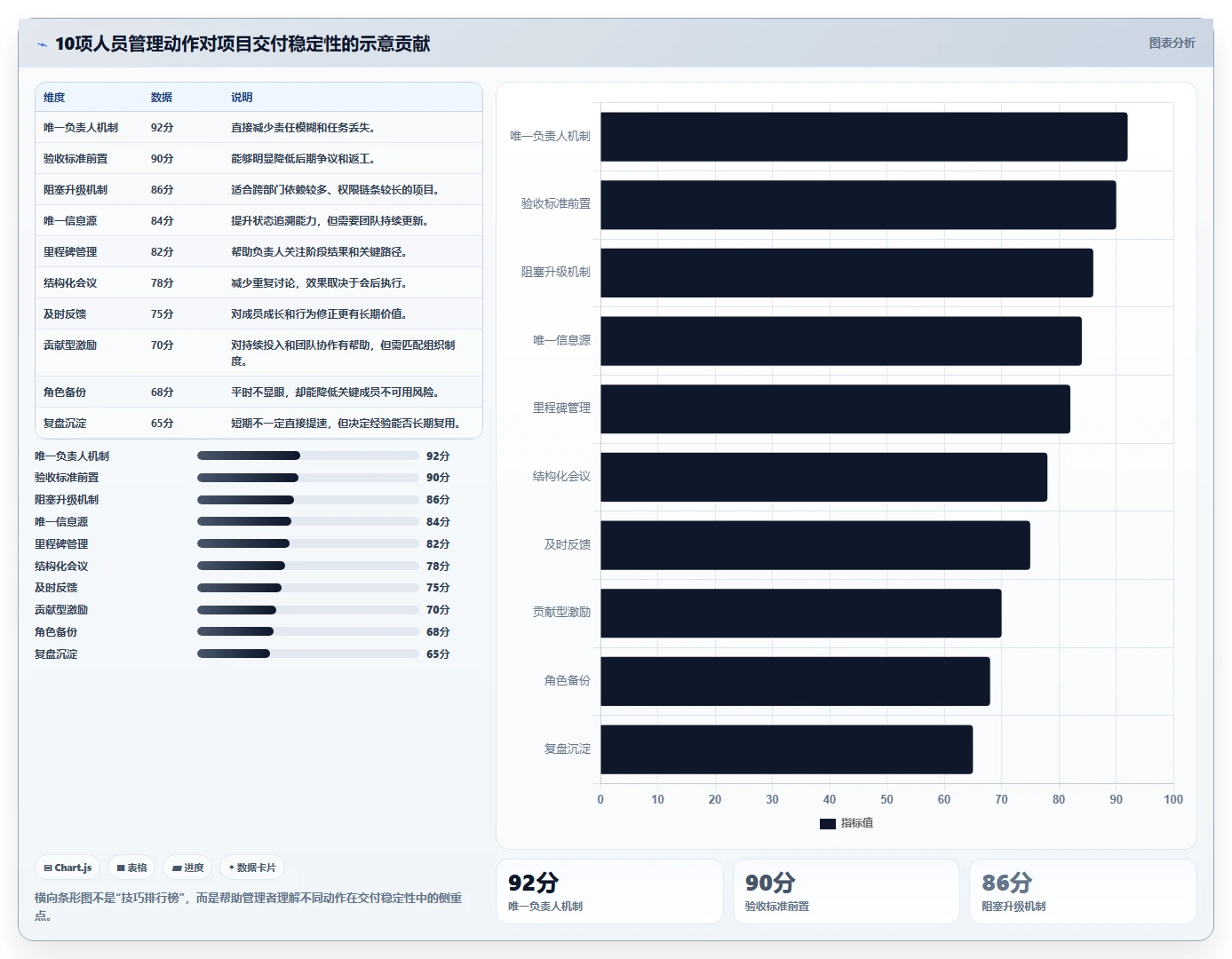Open the 92分 唯一负责人机制 data card
The height and width of the screenshot is (959, 1232).
609,892
